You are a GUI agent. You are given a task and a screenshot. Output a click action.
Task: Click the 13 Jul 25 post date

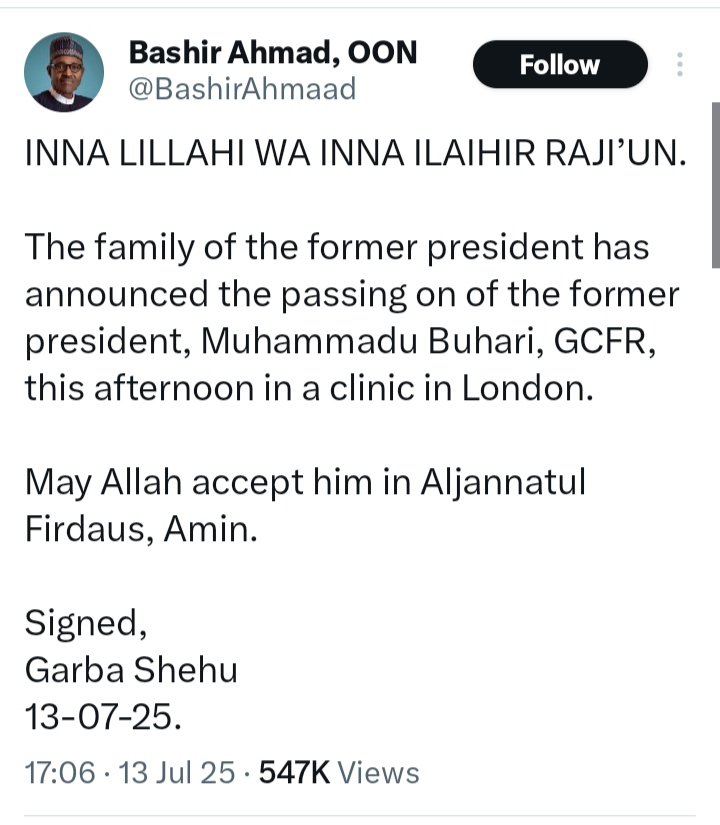[x=177, y=772]
